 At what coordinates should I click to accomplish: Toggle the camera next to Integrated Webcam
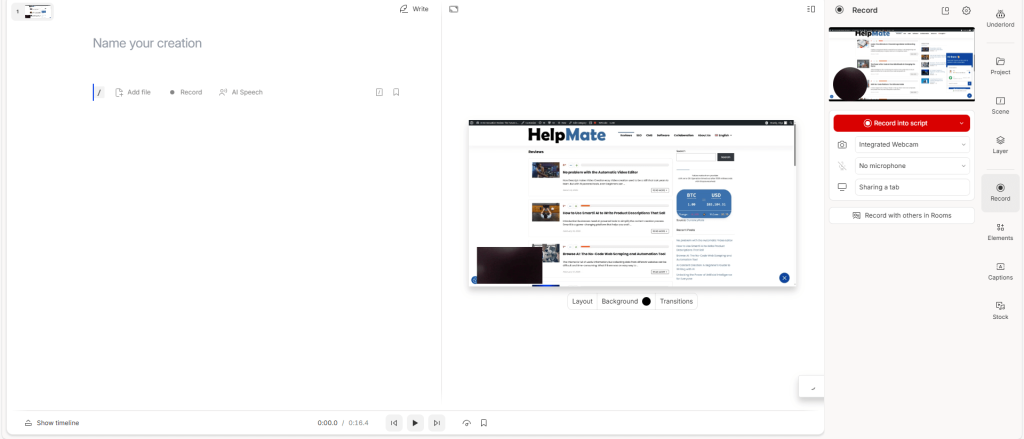click(x=842, y=145)
